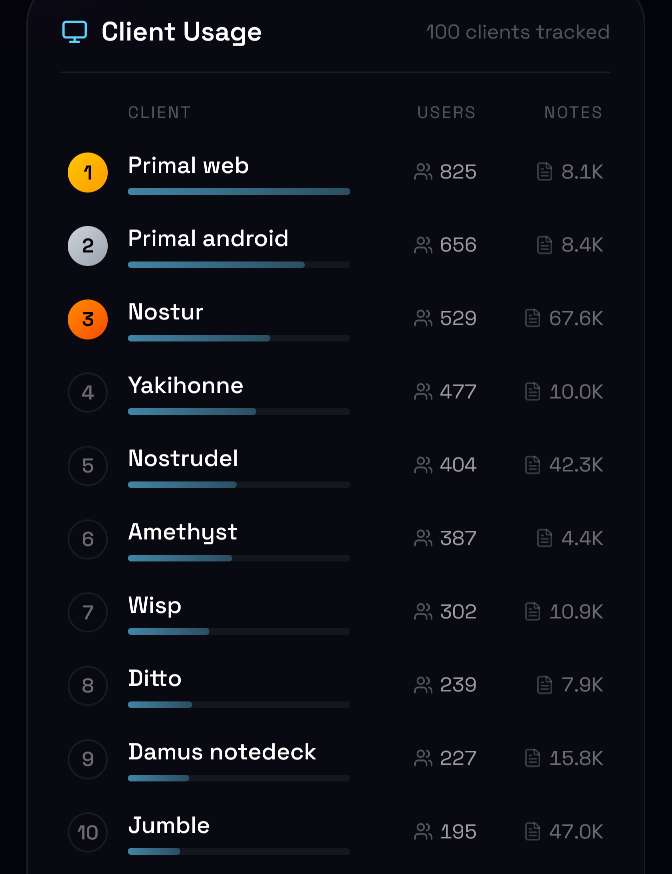Click the gold rank 1 badge

[x=88, y=172]
